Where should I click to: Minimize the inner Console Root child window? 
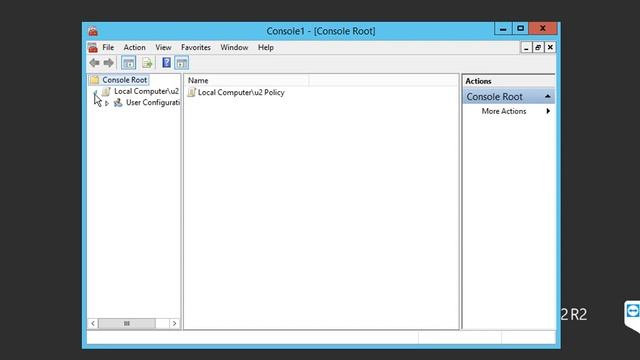click(526, 48)
